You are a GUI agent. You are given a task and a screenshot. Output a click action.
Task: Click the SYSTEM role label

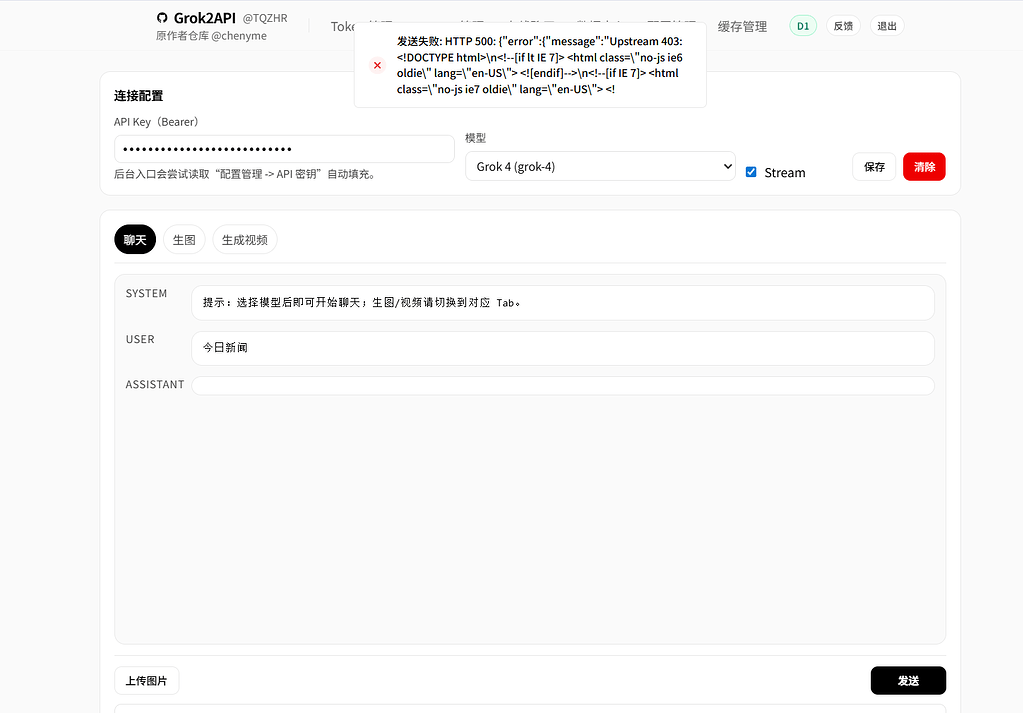(x=146, y=294)
